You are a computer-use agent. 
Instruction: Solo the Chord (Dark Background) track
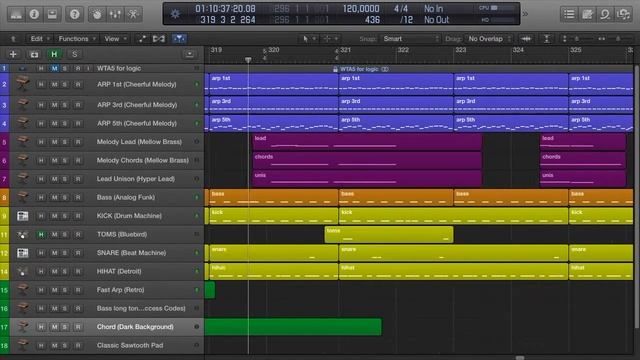tap(64, 327)
